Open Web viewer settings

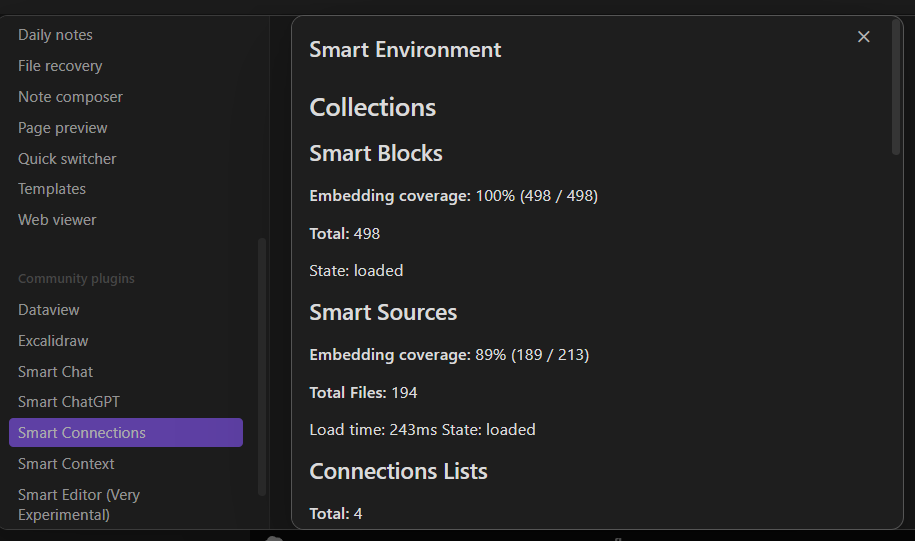click(x=57, y=220)
